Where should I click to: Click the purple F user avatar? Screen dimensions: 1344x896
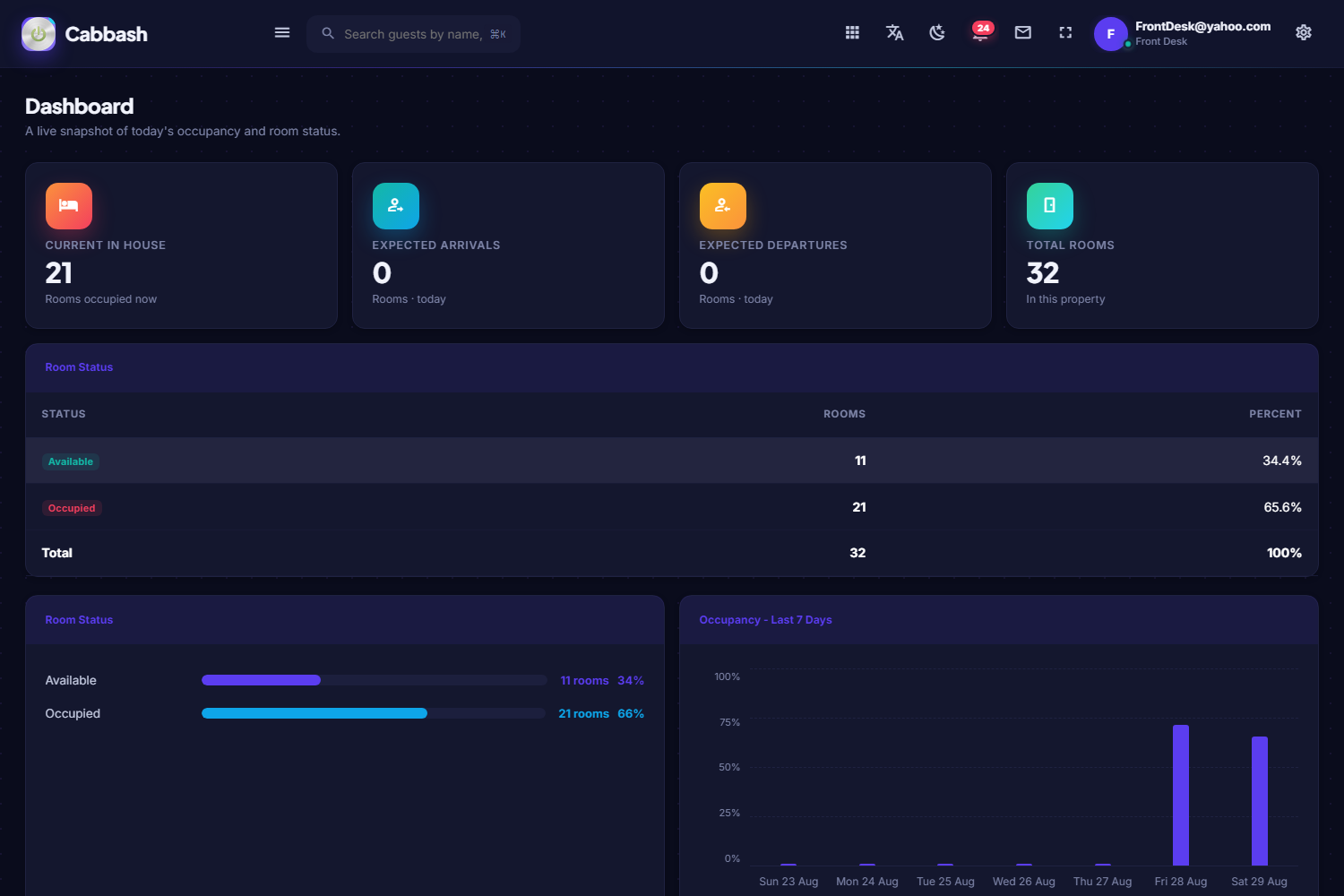[1111, 34]
